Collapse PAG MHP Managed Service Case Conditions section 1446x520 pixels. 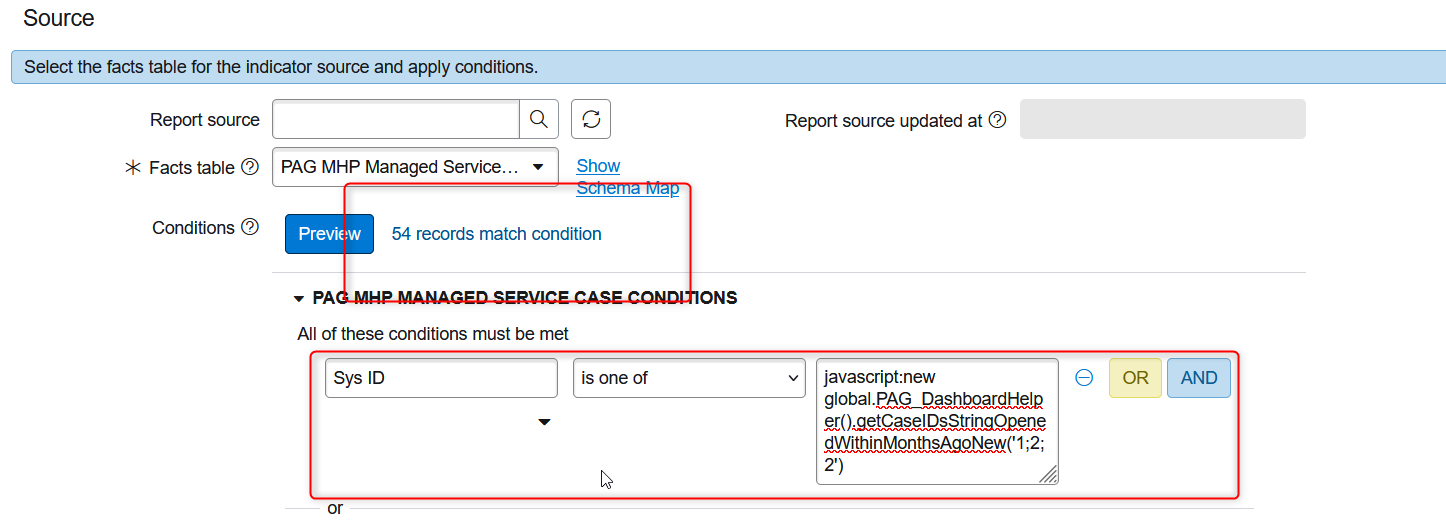[298, 298]
